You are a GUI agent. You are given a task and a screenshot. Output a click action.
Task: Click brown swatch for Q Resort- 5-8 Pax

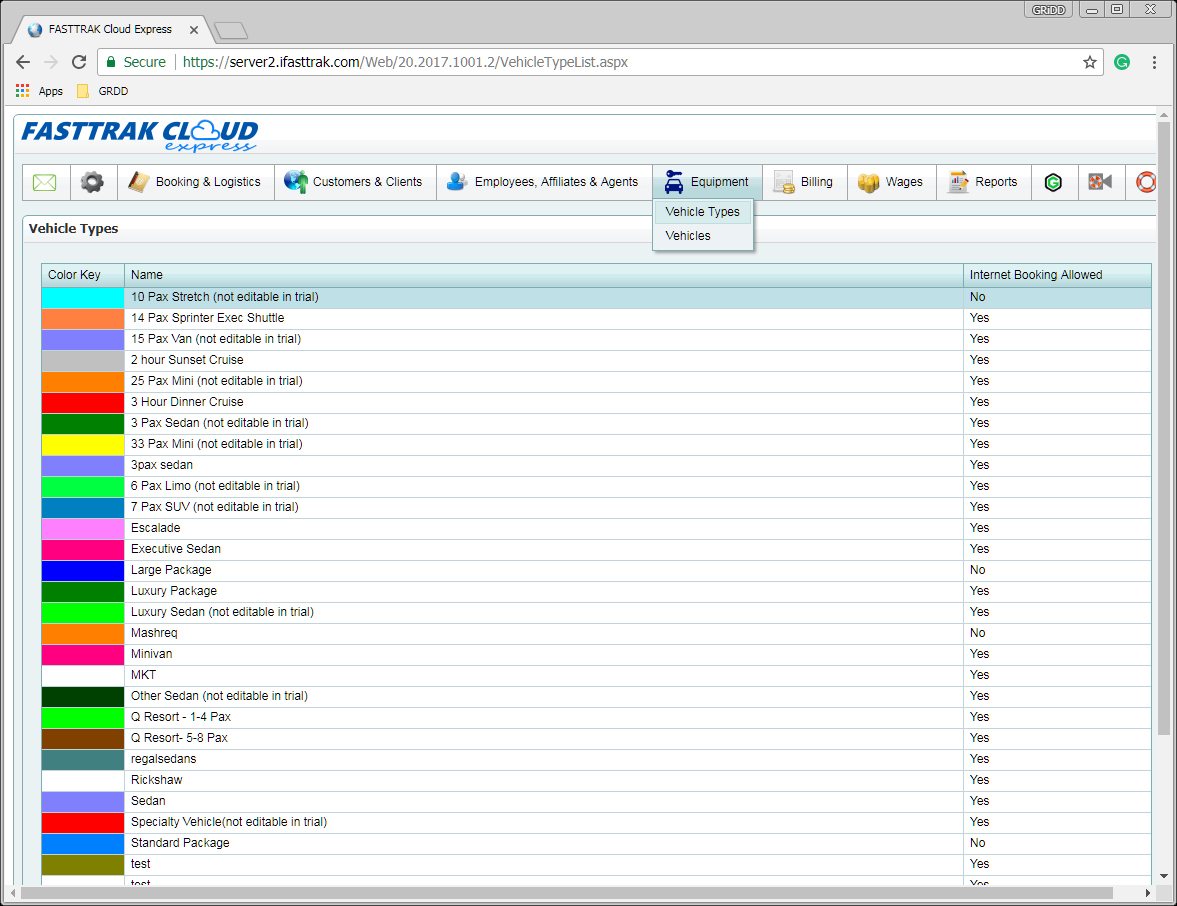coord(83,739)
